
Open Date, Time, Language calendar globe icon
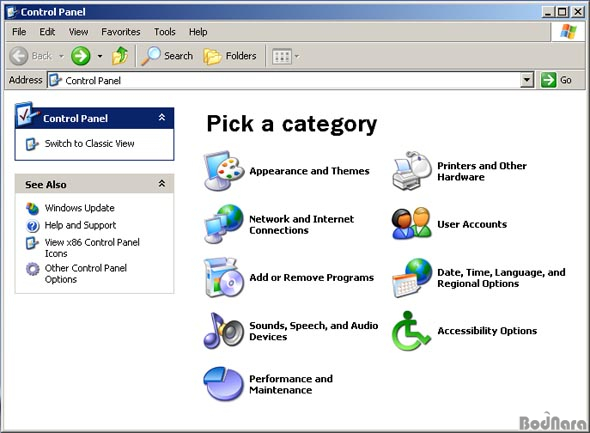(x=412, y=278)
